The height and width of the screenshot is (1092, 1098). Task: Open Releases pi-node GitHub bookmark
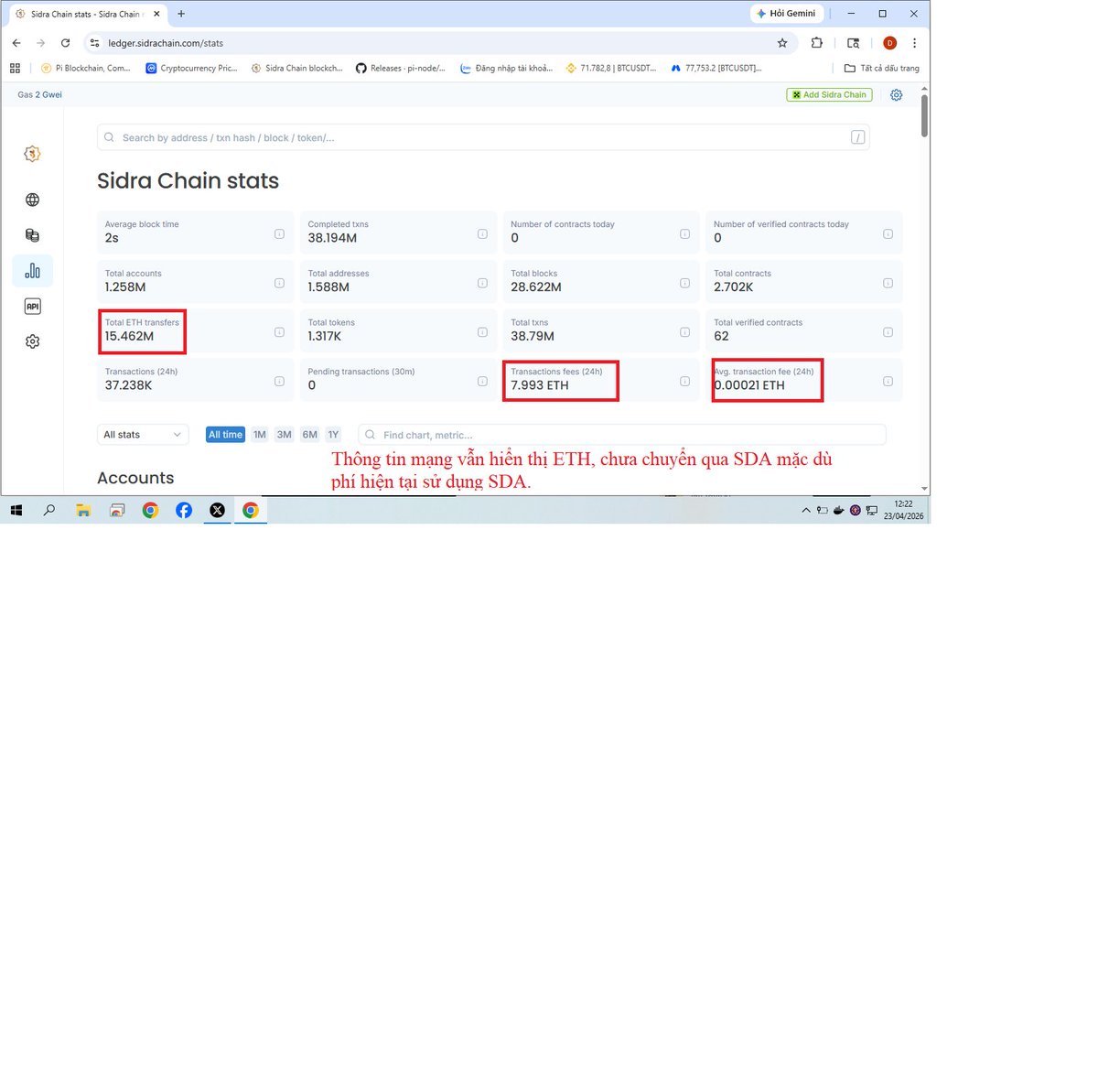point(401,68)
